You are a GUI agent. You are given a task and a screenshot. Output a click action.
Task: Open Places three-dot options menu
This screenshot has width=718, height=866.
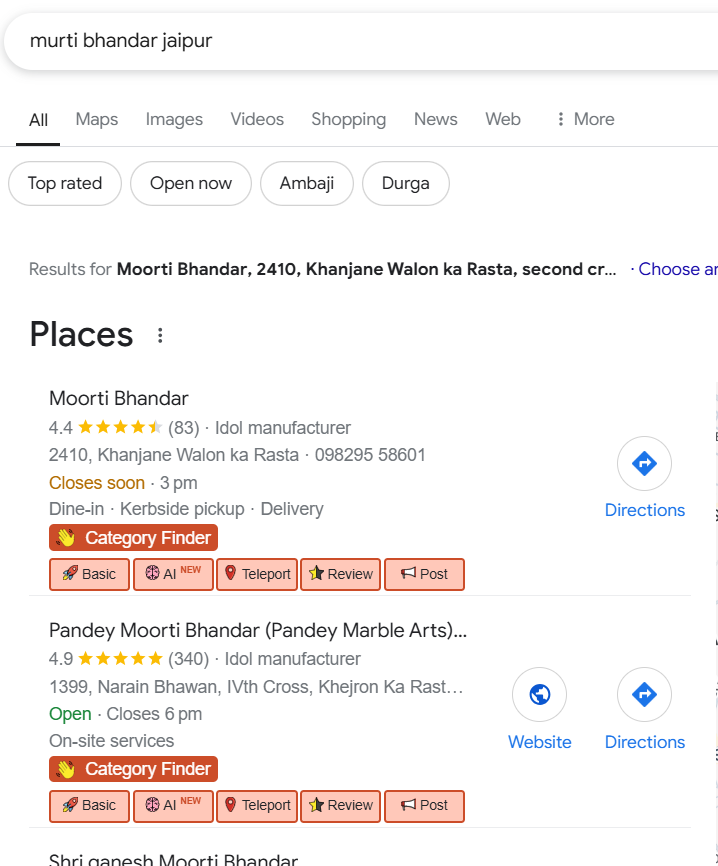click(160, 336)
